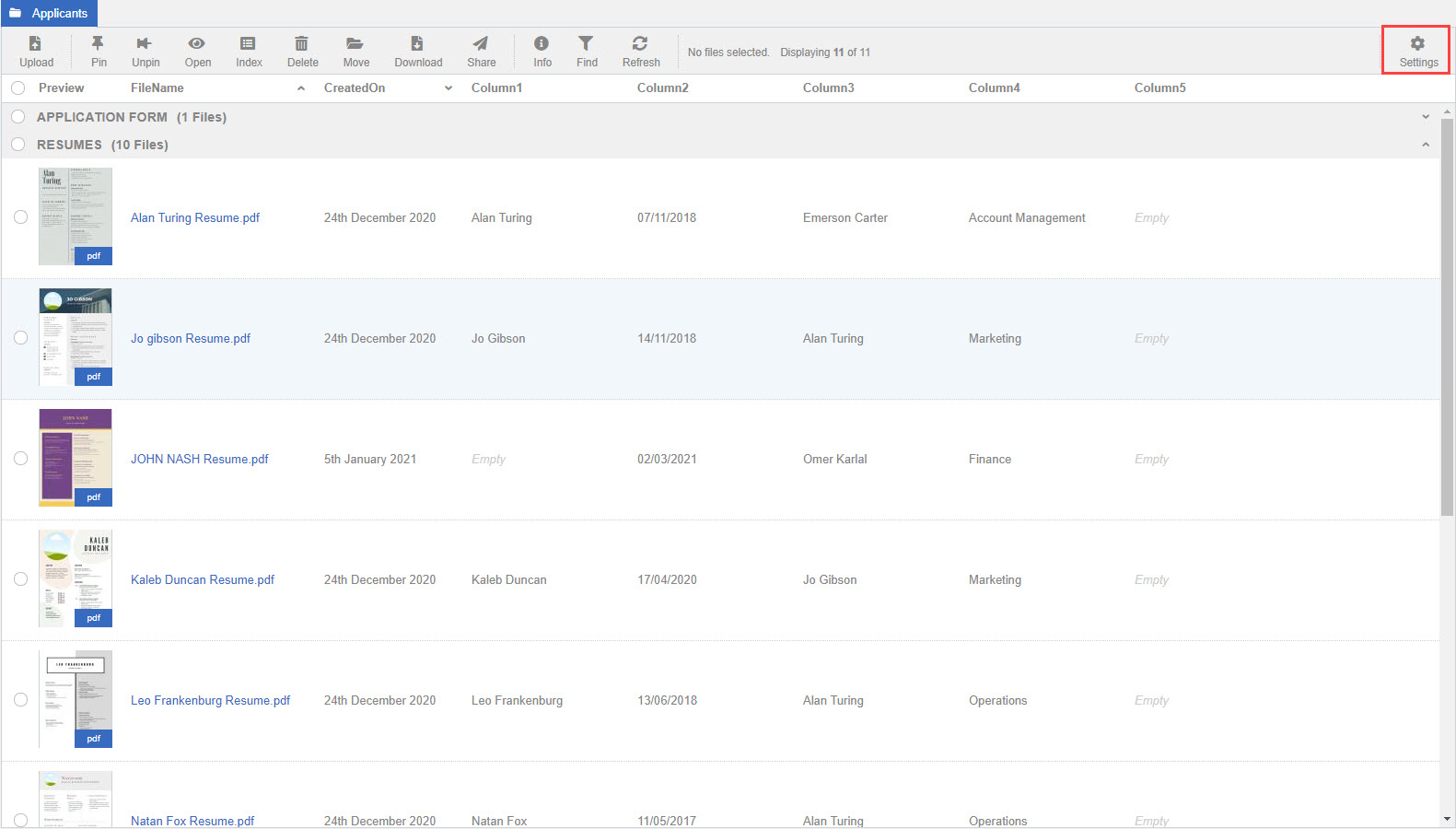
Task: Open Natan Fox Resume.pdf link
Action: (x=192, y=820)
